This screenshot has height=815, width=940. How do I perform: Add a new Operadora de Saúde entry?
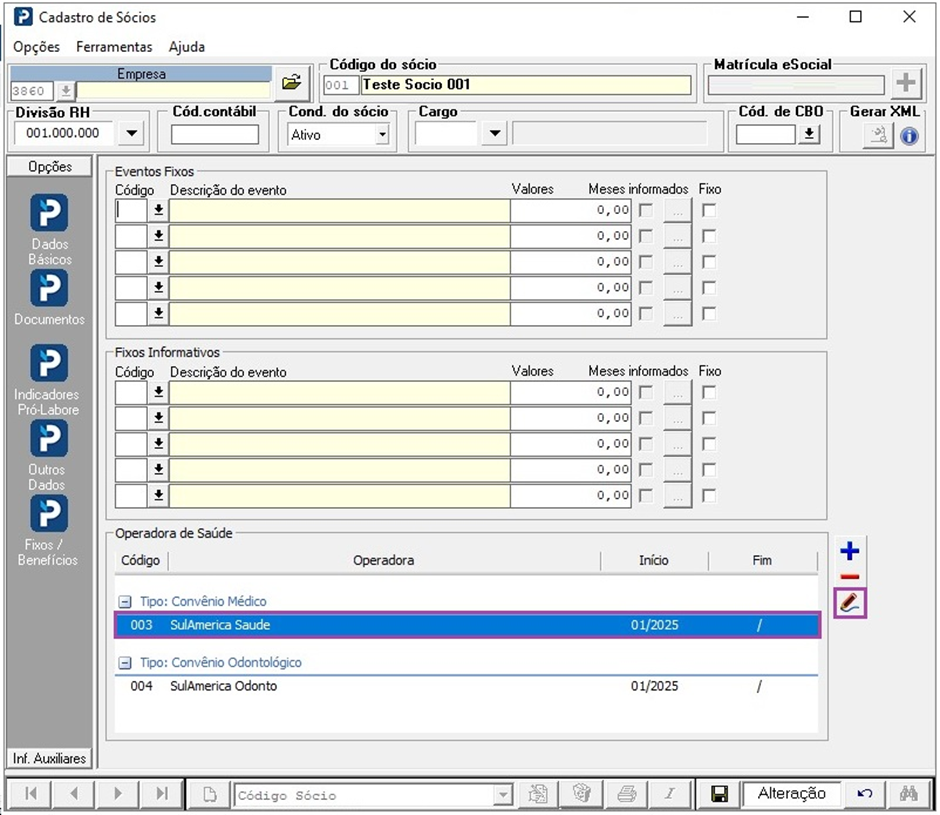coord(849,551)
